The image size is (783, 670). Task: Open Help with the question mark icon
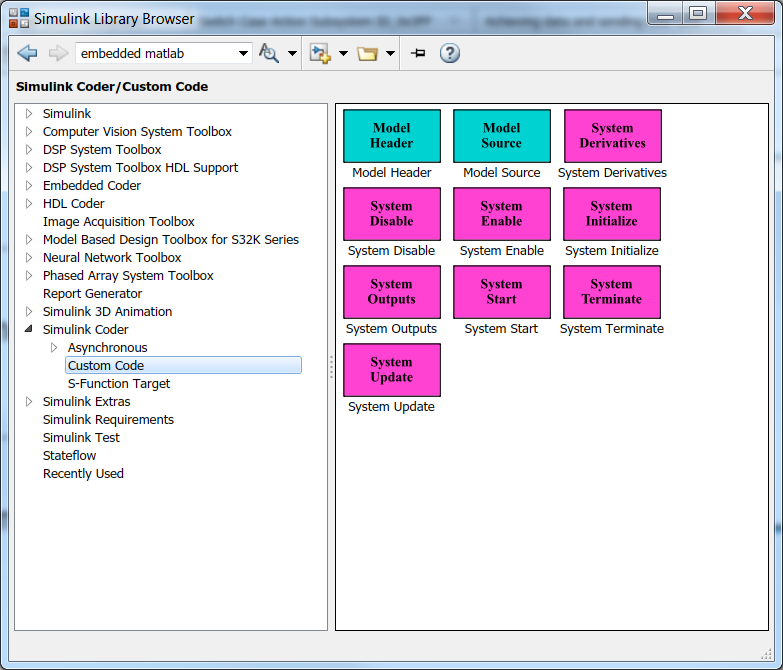[449, 53]
